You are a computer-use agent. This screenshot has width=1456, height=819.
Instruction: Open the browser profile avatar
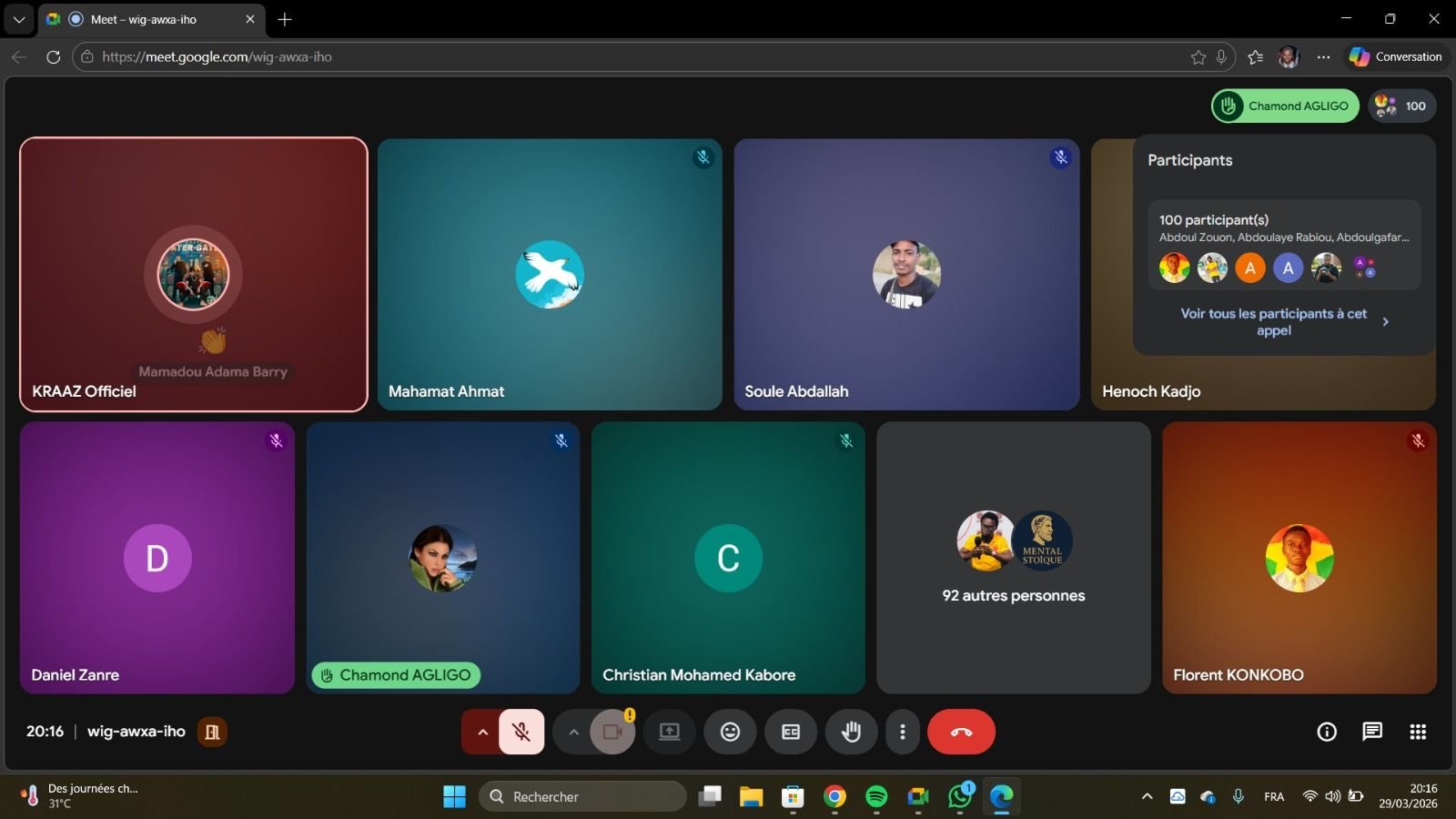click(x=1289, y=56)
